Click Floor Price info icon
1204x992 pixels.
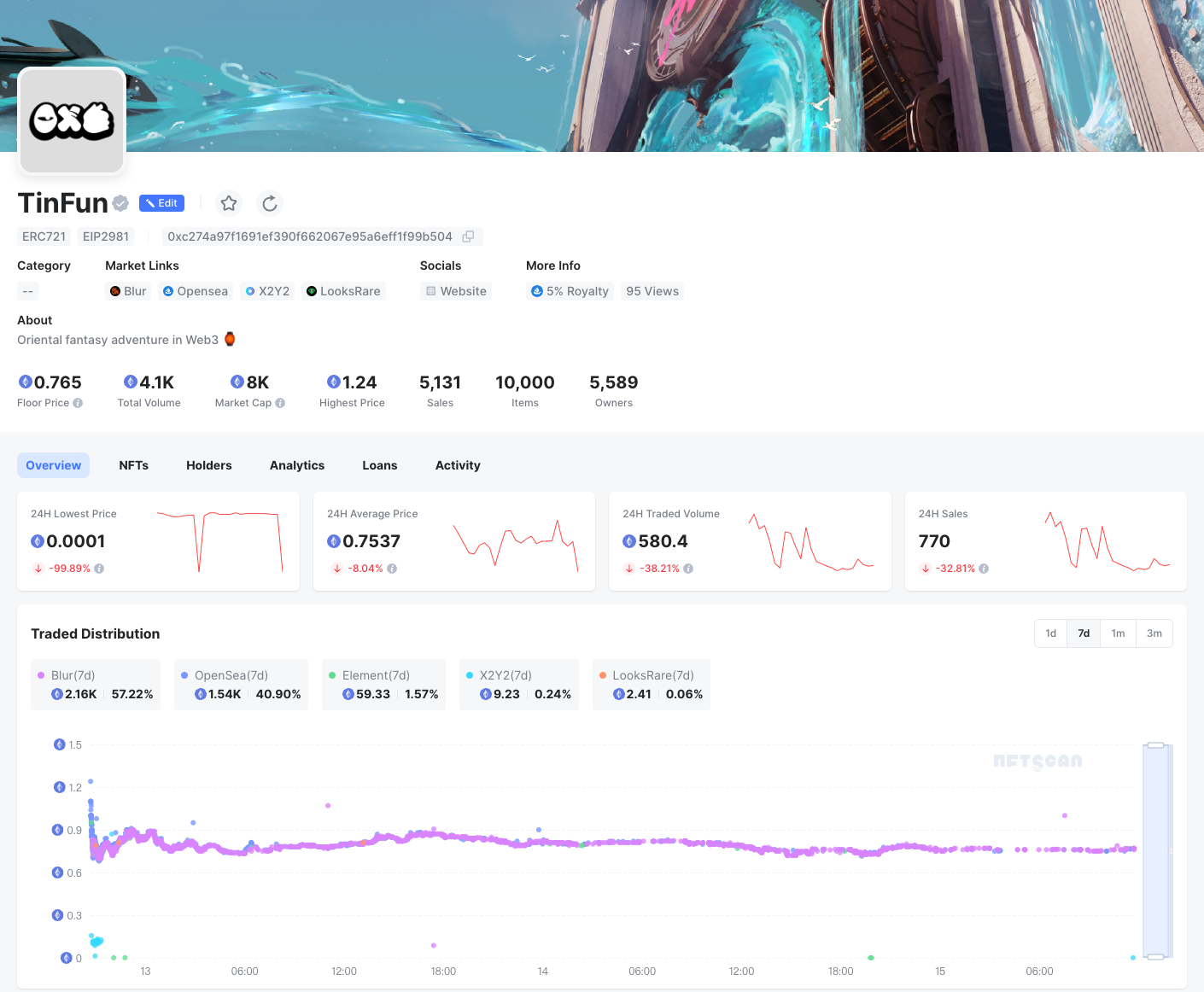coord(78,403)
